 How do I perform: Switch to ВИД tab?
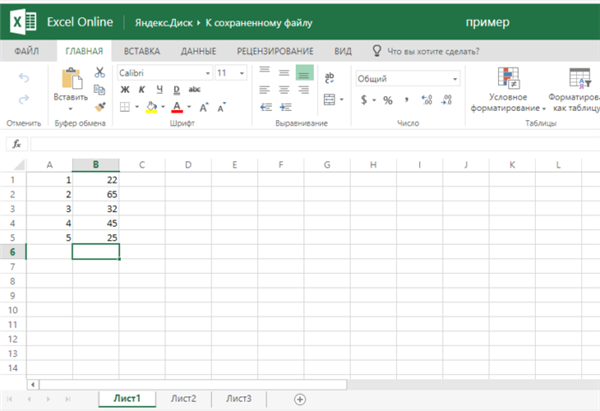[x=343, y=51]
